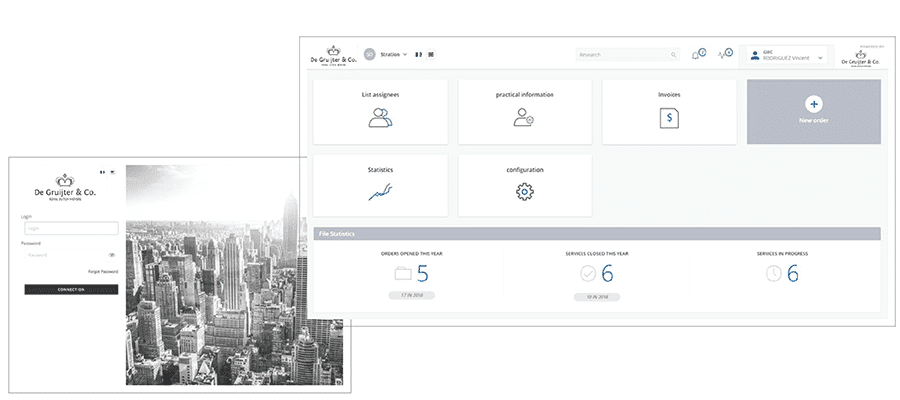The image size is (900, 400).
Task: Click the 'configuration' tile title
Action: point(525,170)
